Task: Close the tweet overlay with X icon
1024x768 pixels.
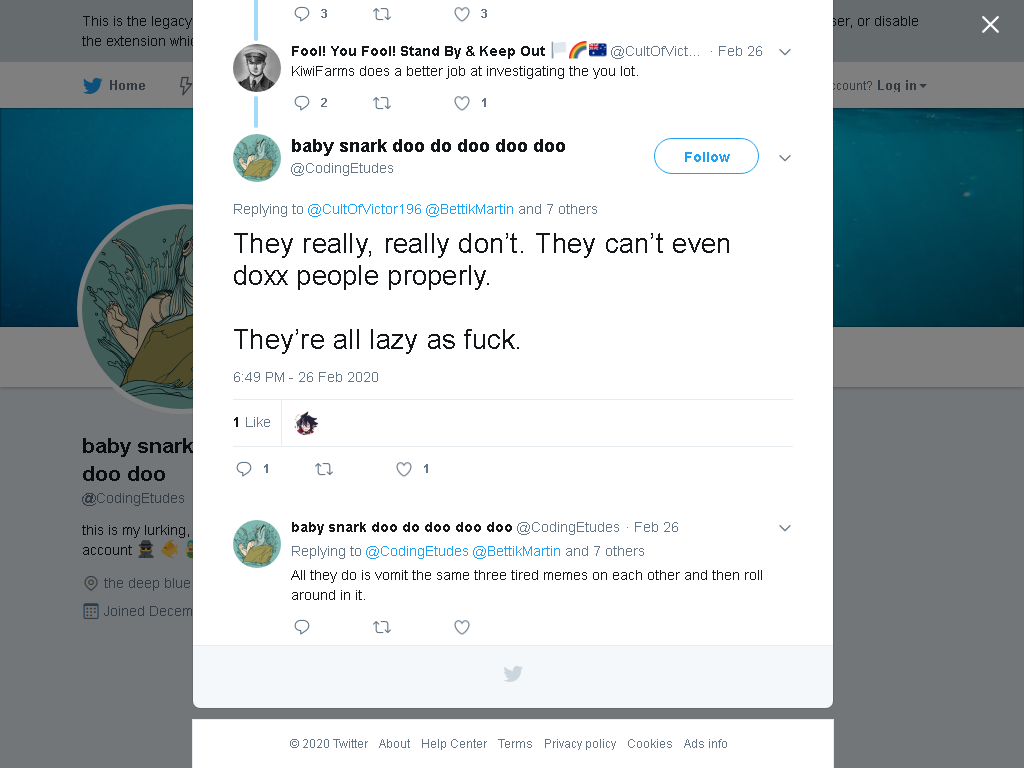Action: [x=990, y=25]
